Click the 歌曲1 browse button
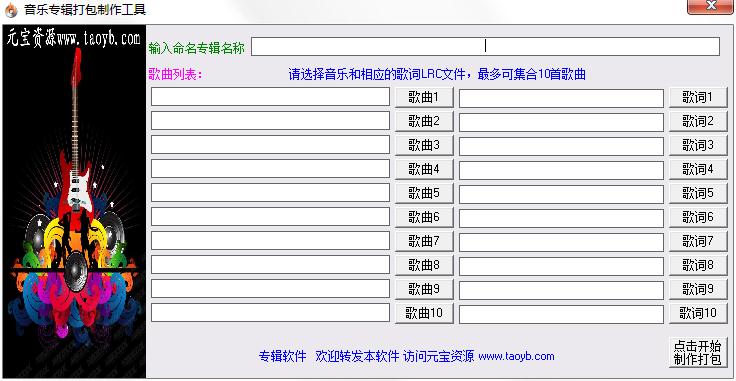 point(424,98)
